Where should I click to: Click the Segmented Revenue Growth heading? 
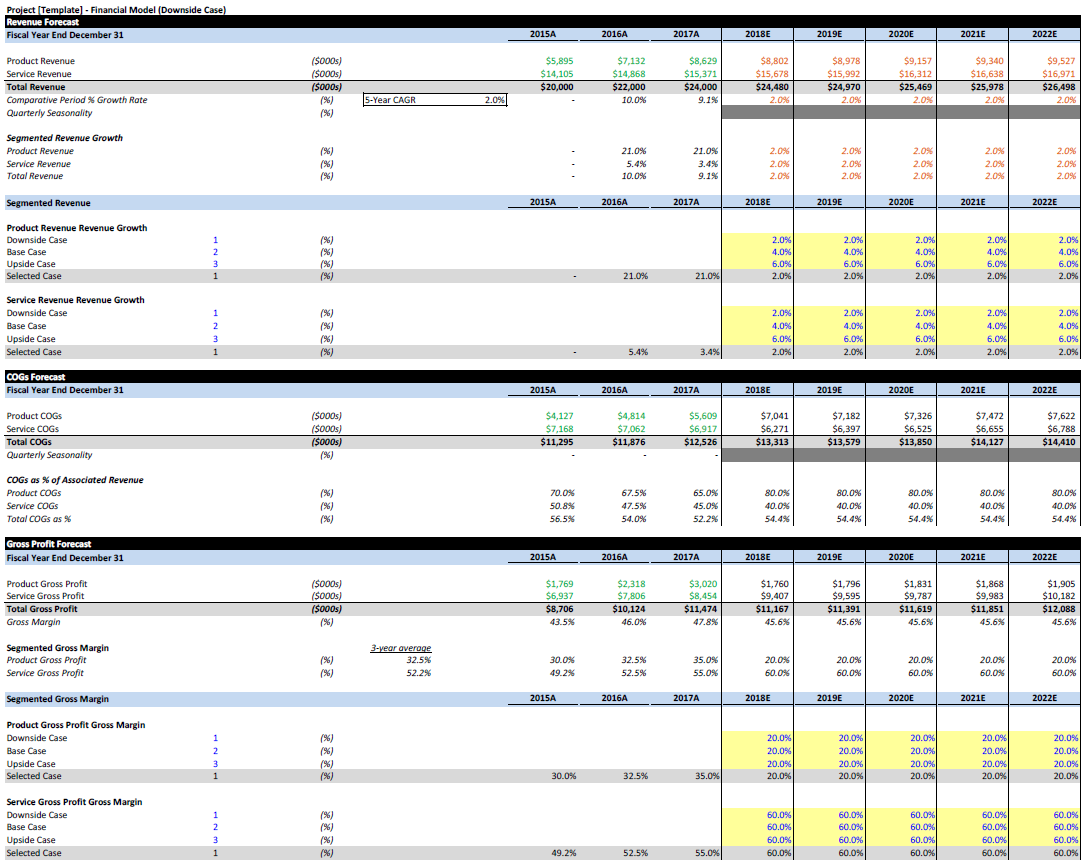pyautogui.click(x=64, y=138)
